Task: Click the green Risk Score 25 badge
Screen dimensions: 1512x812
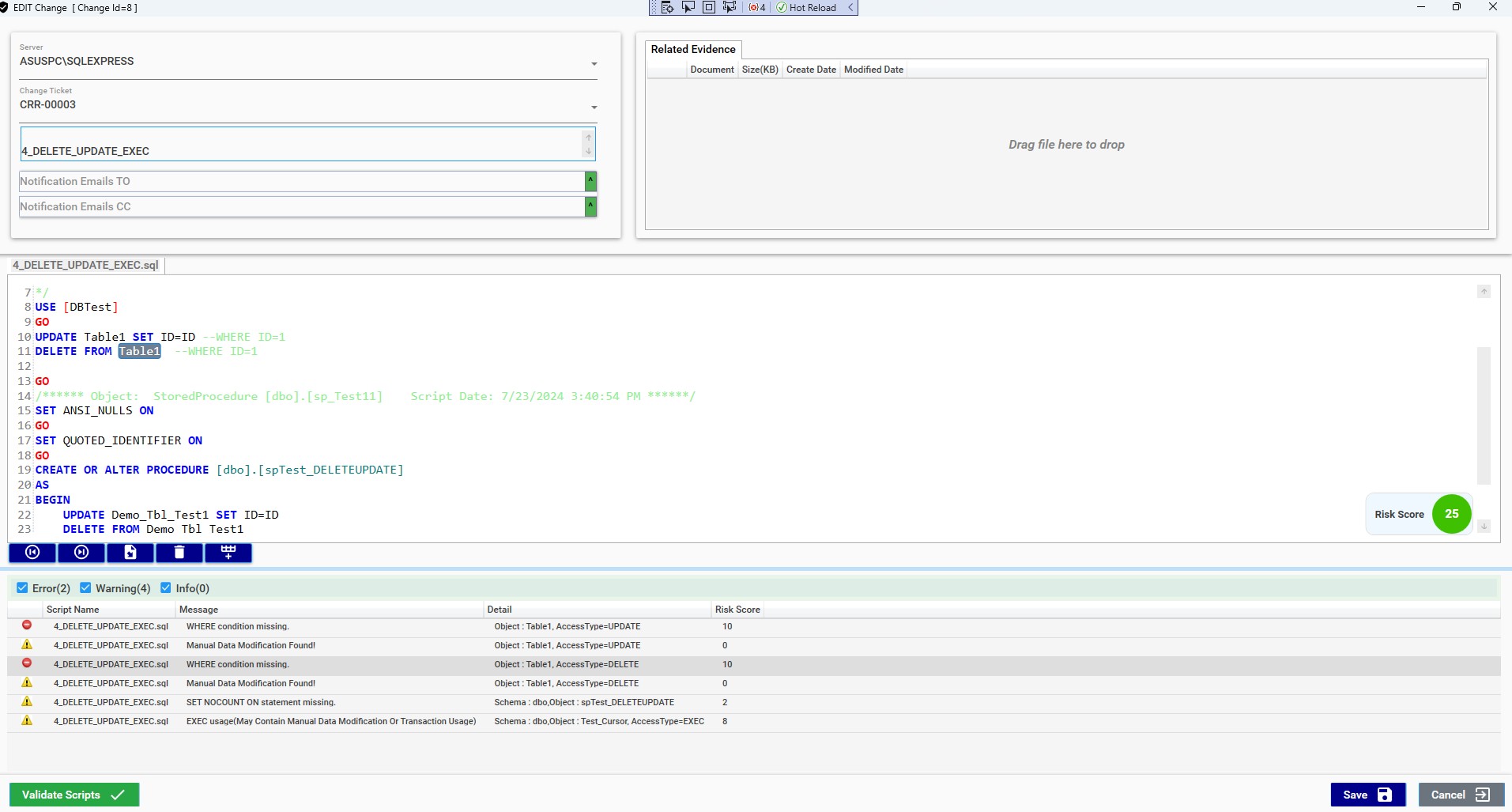Action: (1451, 514)
